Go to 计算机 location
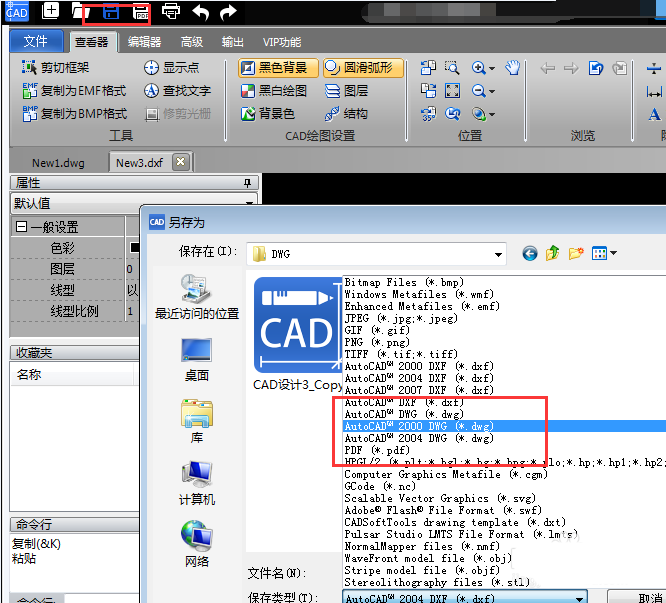Image resolution: width=666 pixels, height=603 pixels. coord(197,484)
